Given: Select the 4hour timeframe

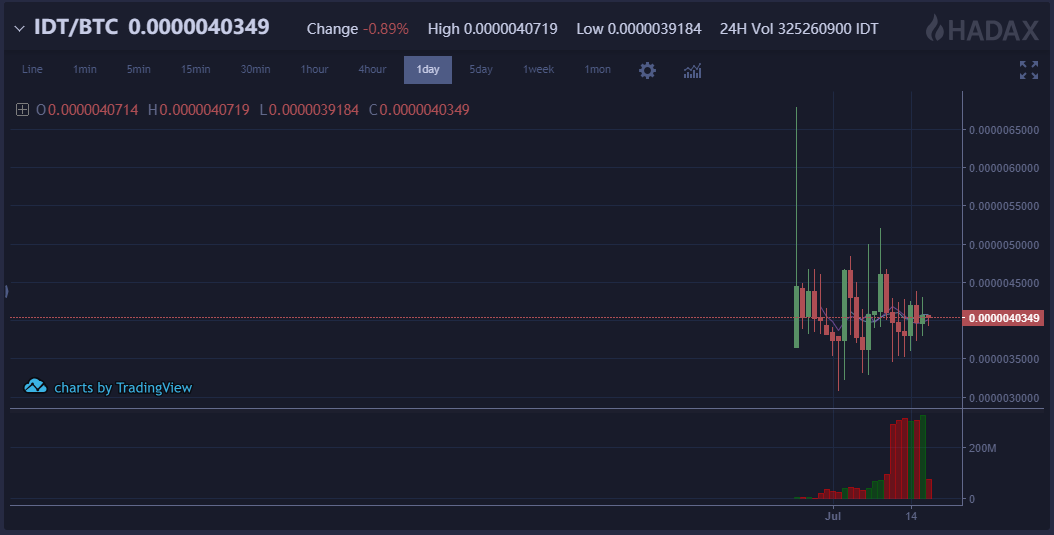Looking at the screenshot, I should pos(372,70).
